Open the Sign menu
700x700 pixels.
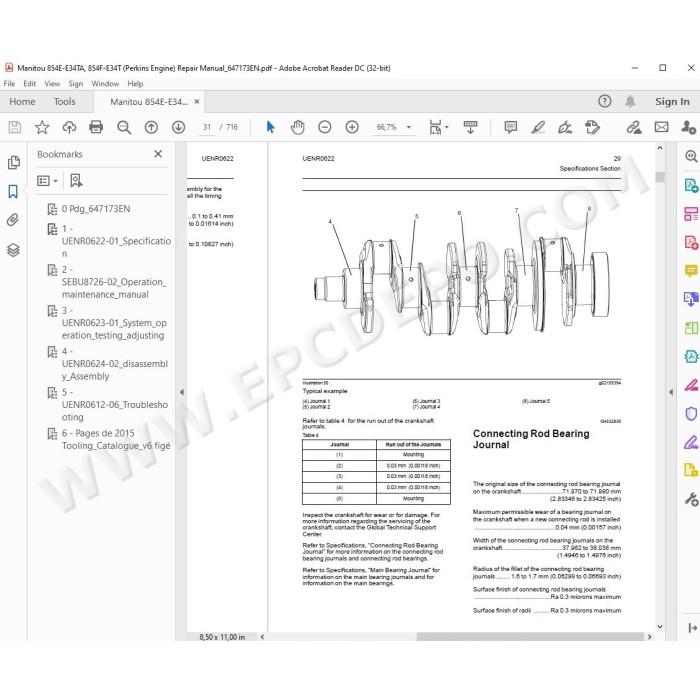coord(75,83)
